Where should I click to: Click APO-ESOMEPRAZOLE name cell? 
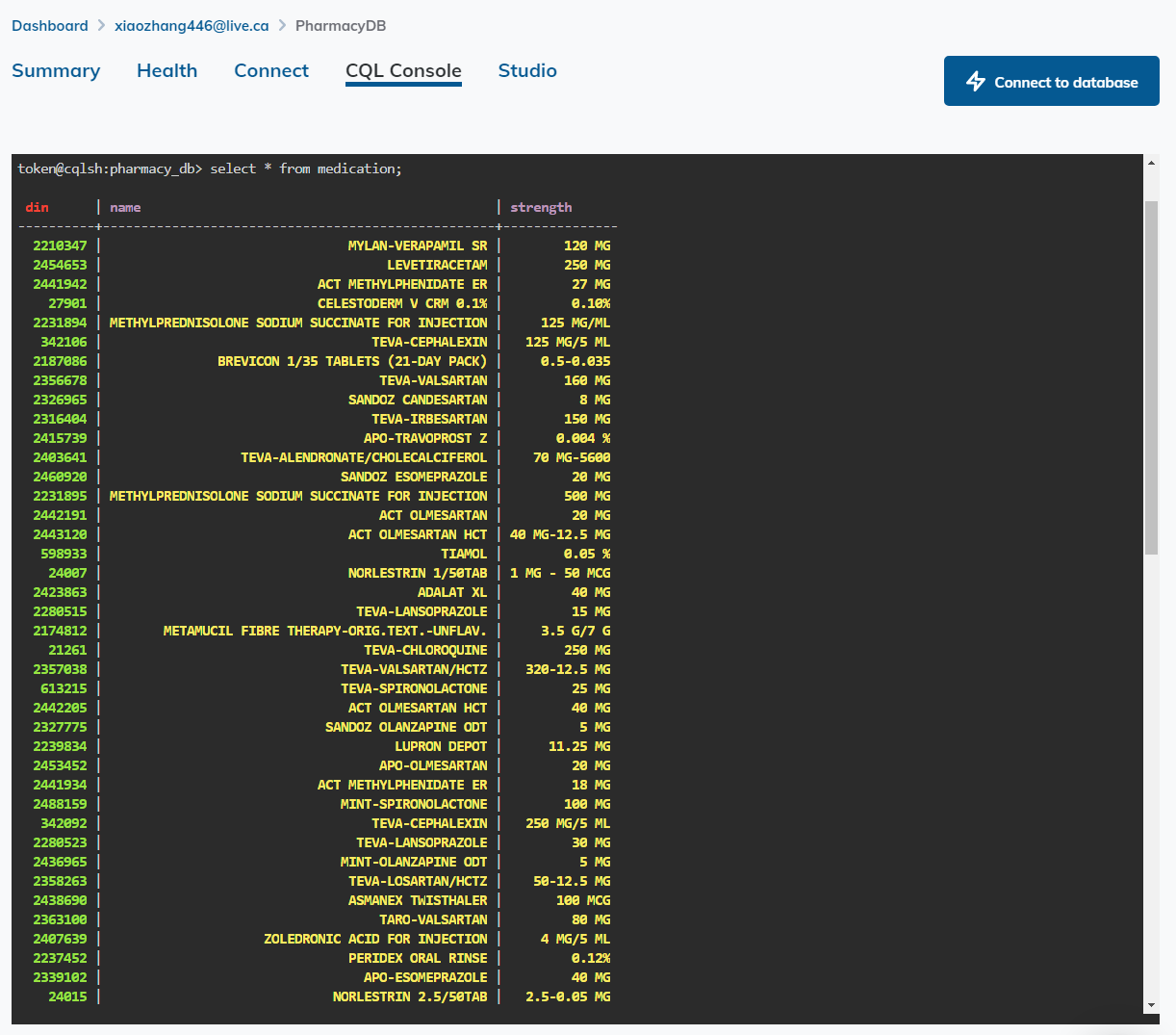(x=425, y=977)
